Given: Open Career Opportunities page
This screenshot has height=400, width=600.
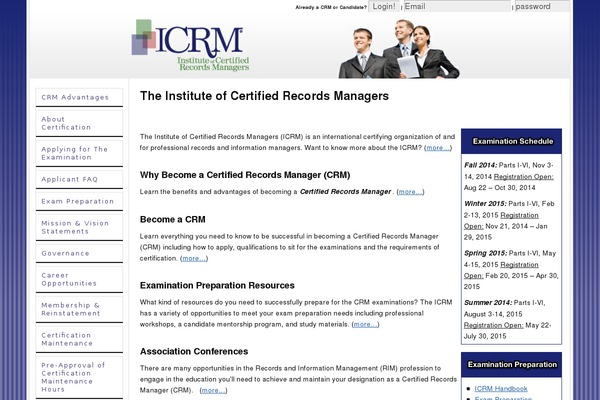Looking at the screenshot, I should click(79, 279).
